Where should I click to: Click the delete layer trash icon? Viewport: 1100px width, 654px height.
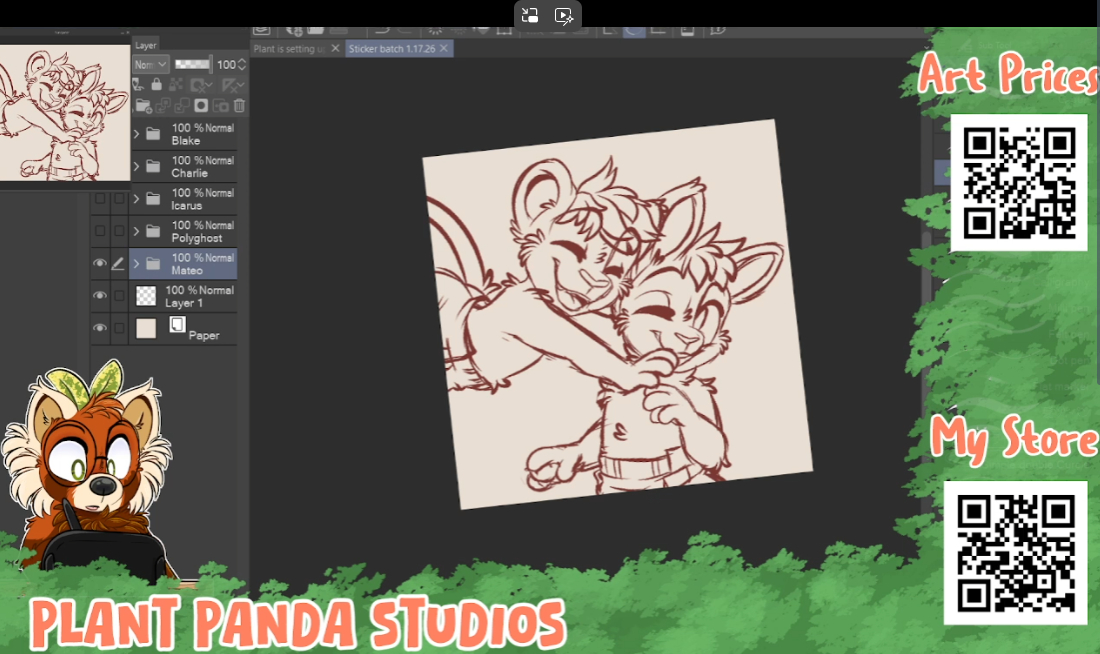(239, 105)
